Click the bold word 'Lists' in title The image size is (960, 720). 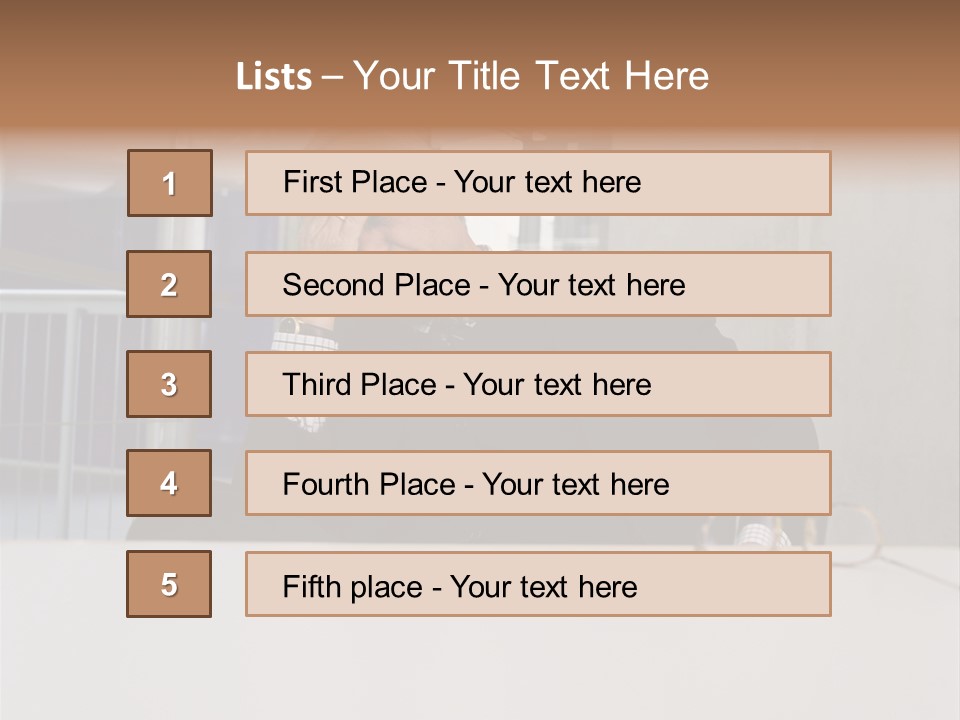(x=274, y=77)
